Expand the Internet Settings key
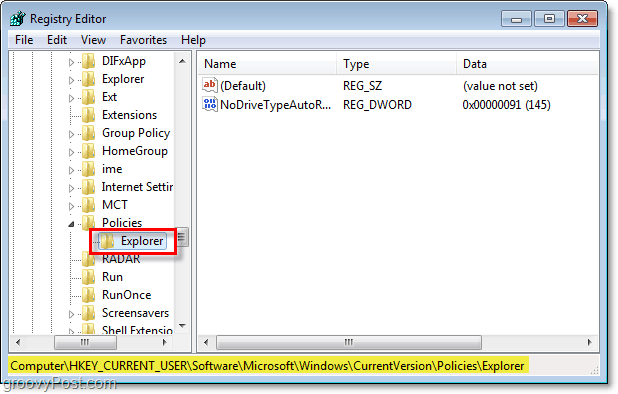The height and width of the screenshot is (394, 618). 71,188
